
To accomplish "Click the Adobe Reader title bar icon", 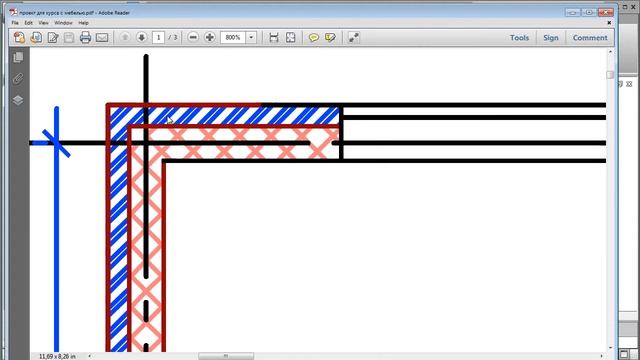I will (x=13, y=12).
